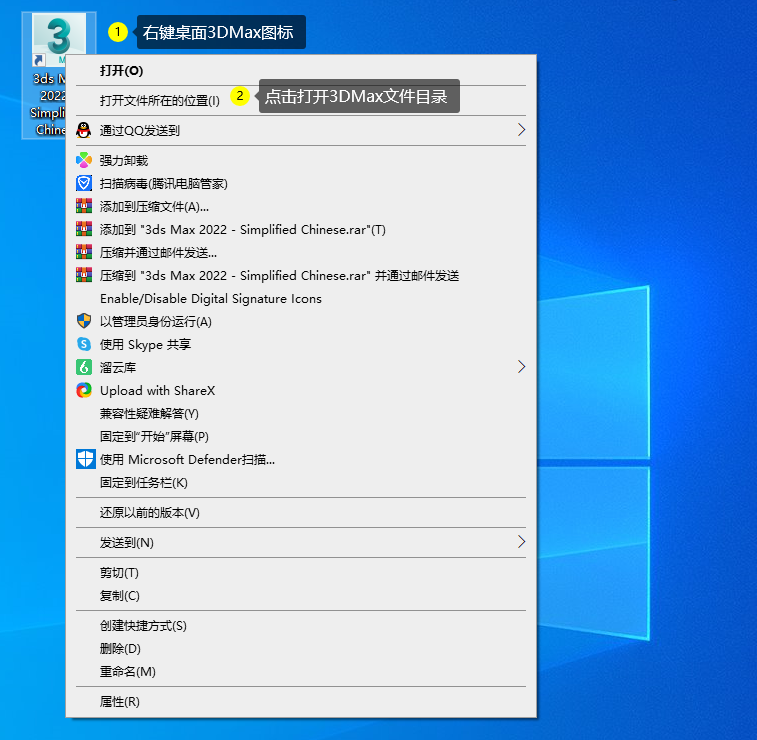
Task: Select 扫描病毒(腾讯电脑管家)
Action: pyautogui.click(x=301, y=183)
